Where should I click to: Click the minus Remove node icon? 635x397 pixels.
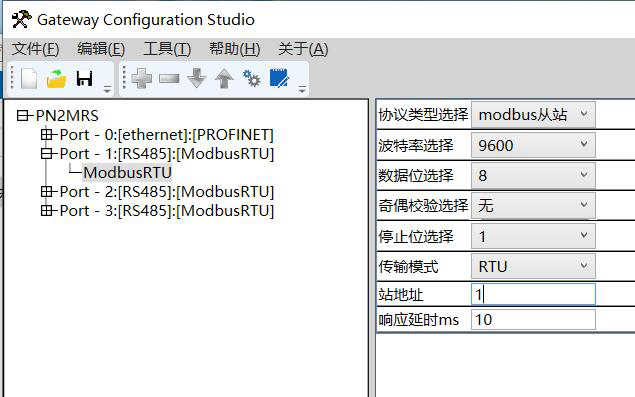click(169, 78)
